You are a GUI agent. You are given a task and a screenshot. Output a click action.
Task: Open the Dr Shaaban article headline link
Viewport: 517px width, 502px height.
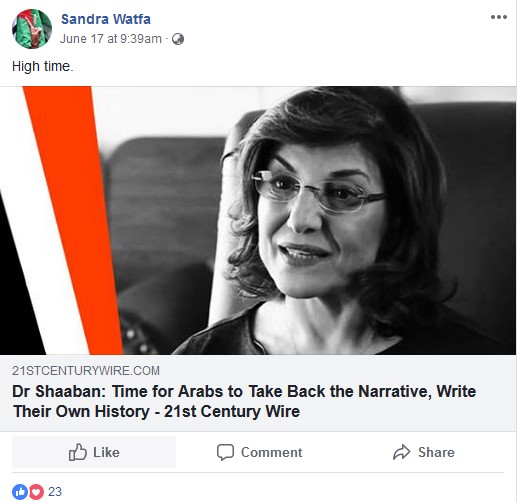244,401
